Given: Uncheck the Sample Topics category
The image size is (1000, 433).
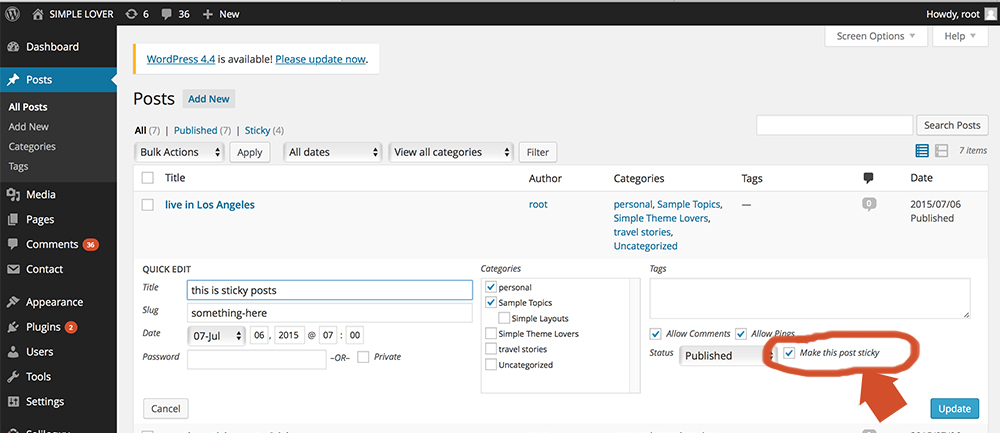Looking at the screenshot, I should click(x=490, y=302).
